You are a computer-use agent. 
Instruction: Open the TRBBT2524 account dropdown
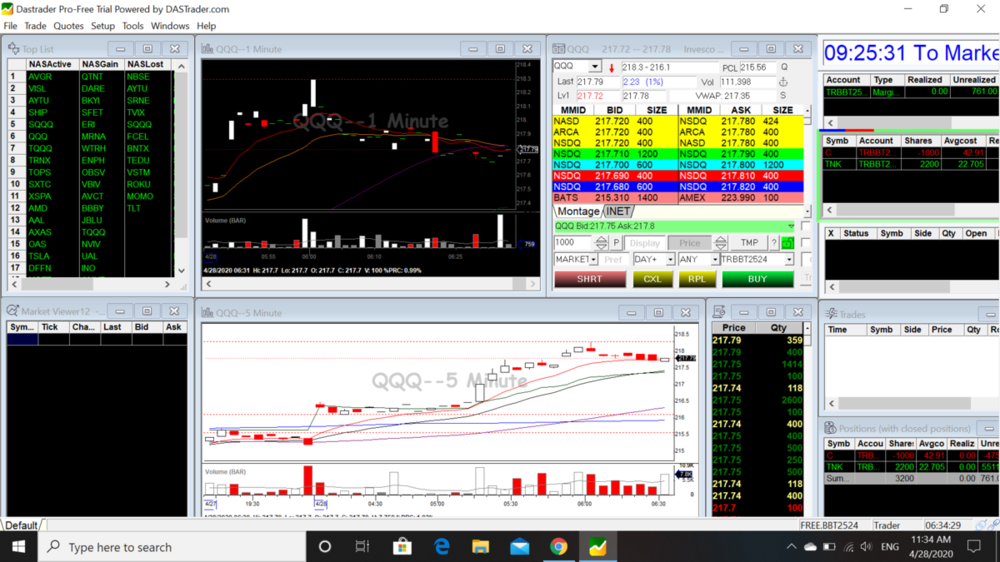point(788,260)
